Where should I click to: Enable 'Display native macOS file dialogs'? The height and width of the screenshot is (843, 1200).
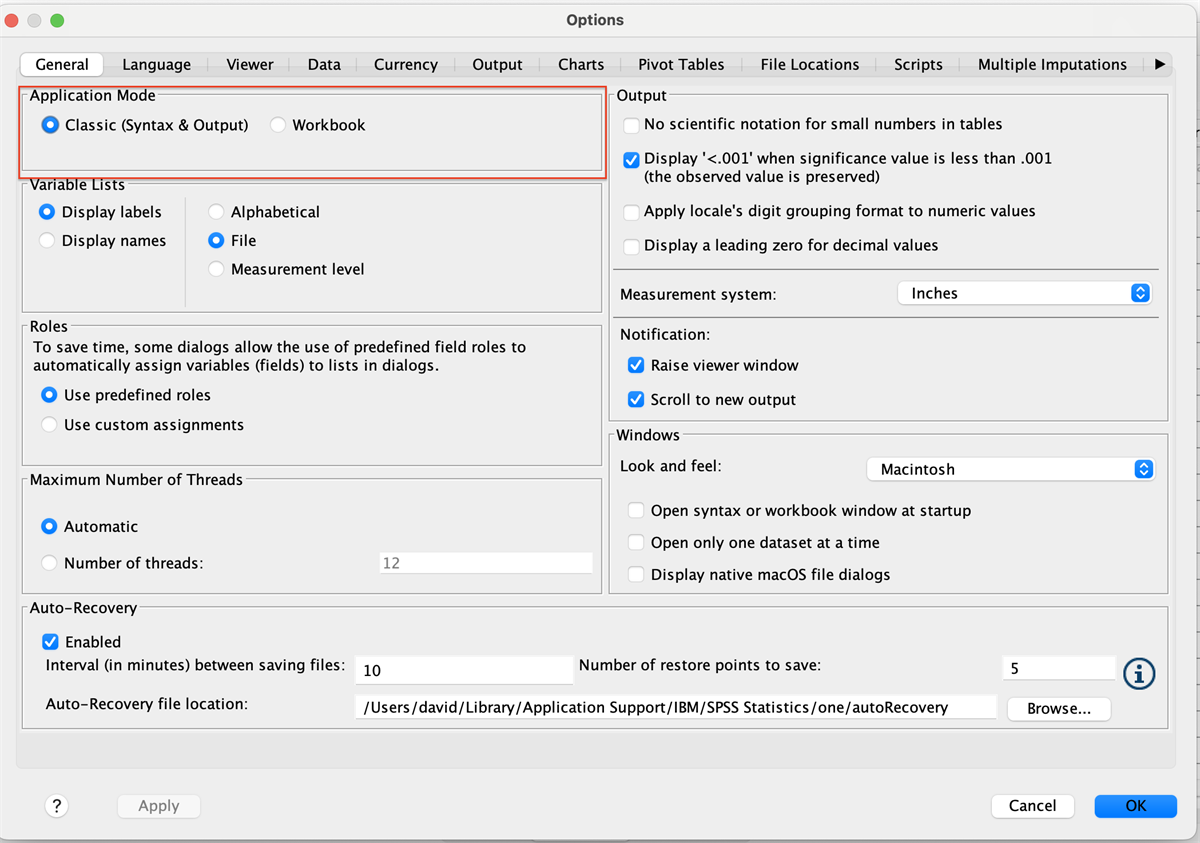636,575
